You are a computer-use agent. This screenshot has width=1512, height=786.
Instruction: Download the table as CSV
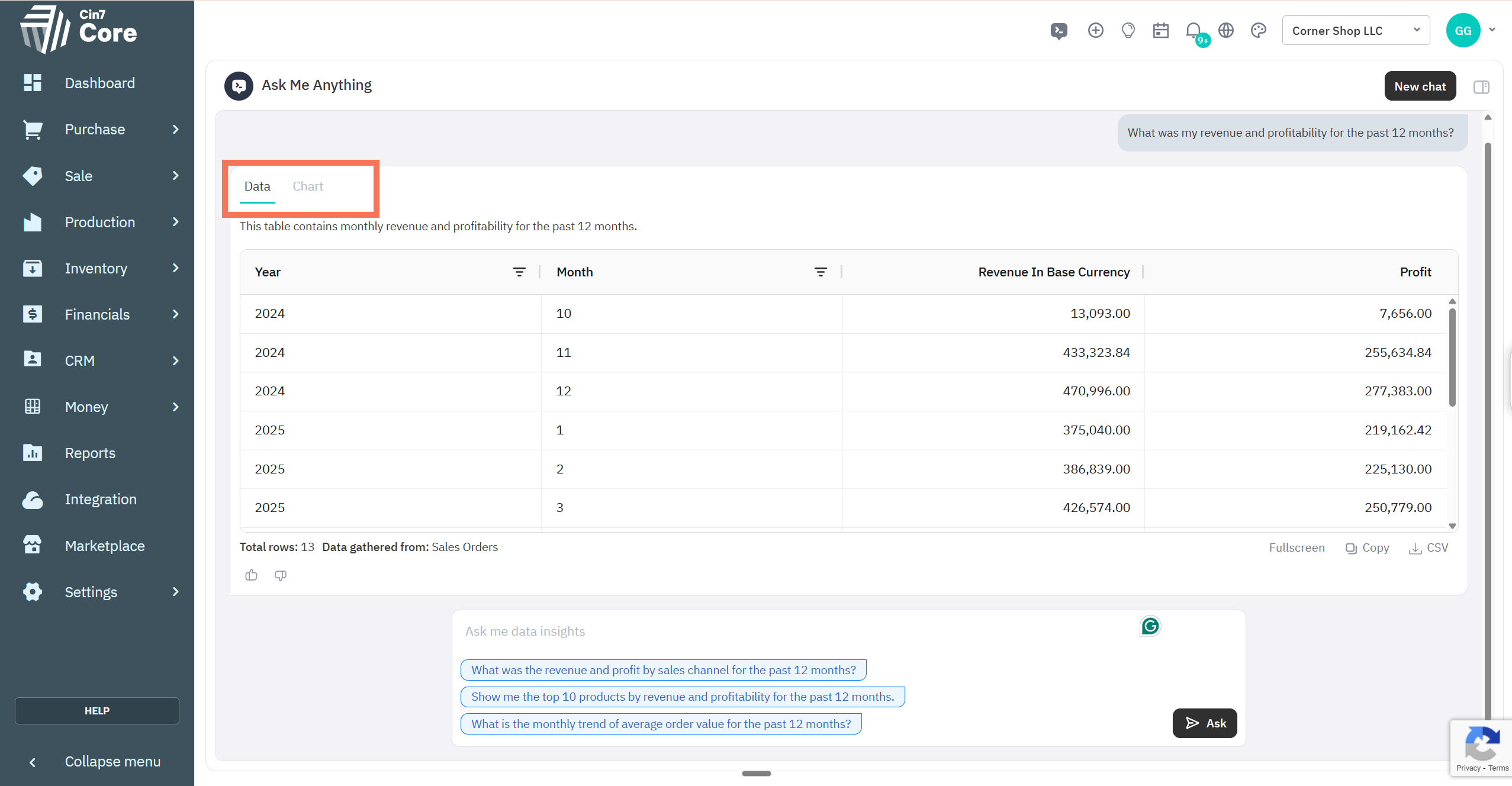(x=1429, y=548)
